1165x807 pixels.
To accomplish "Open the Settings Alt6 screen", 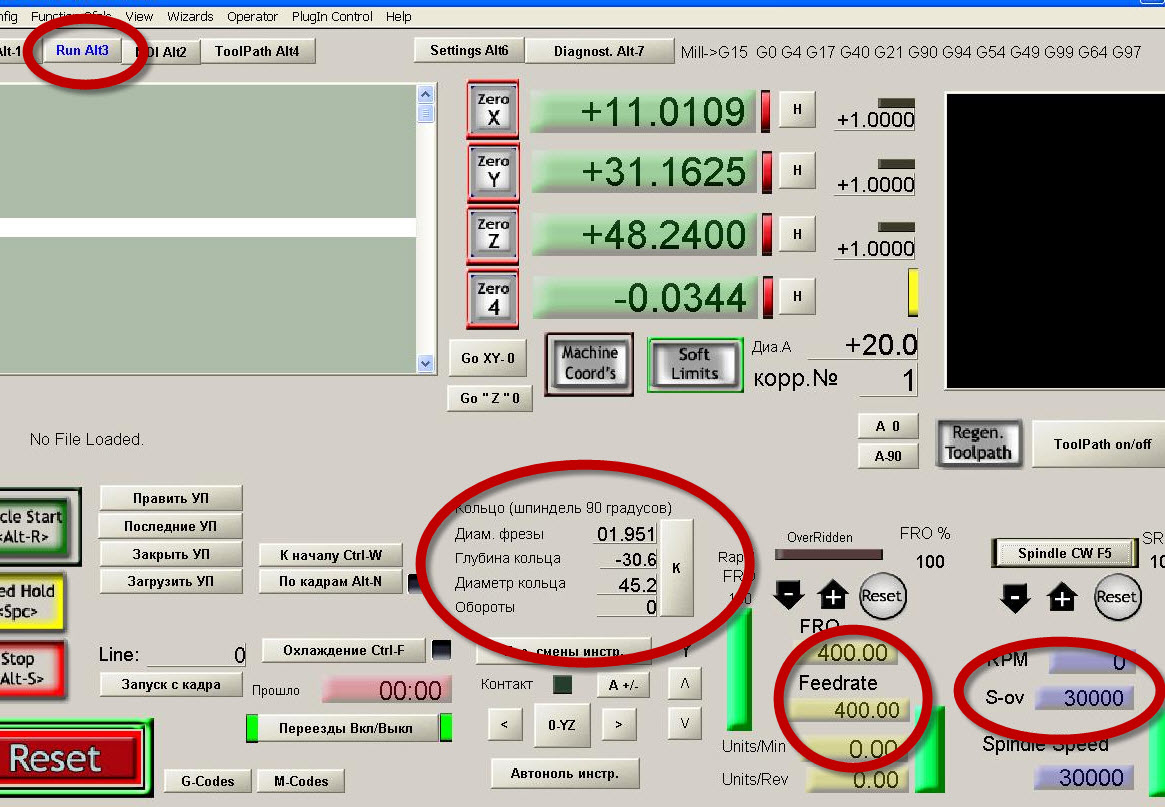I will [469, 51].
